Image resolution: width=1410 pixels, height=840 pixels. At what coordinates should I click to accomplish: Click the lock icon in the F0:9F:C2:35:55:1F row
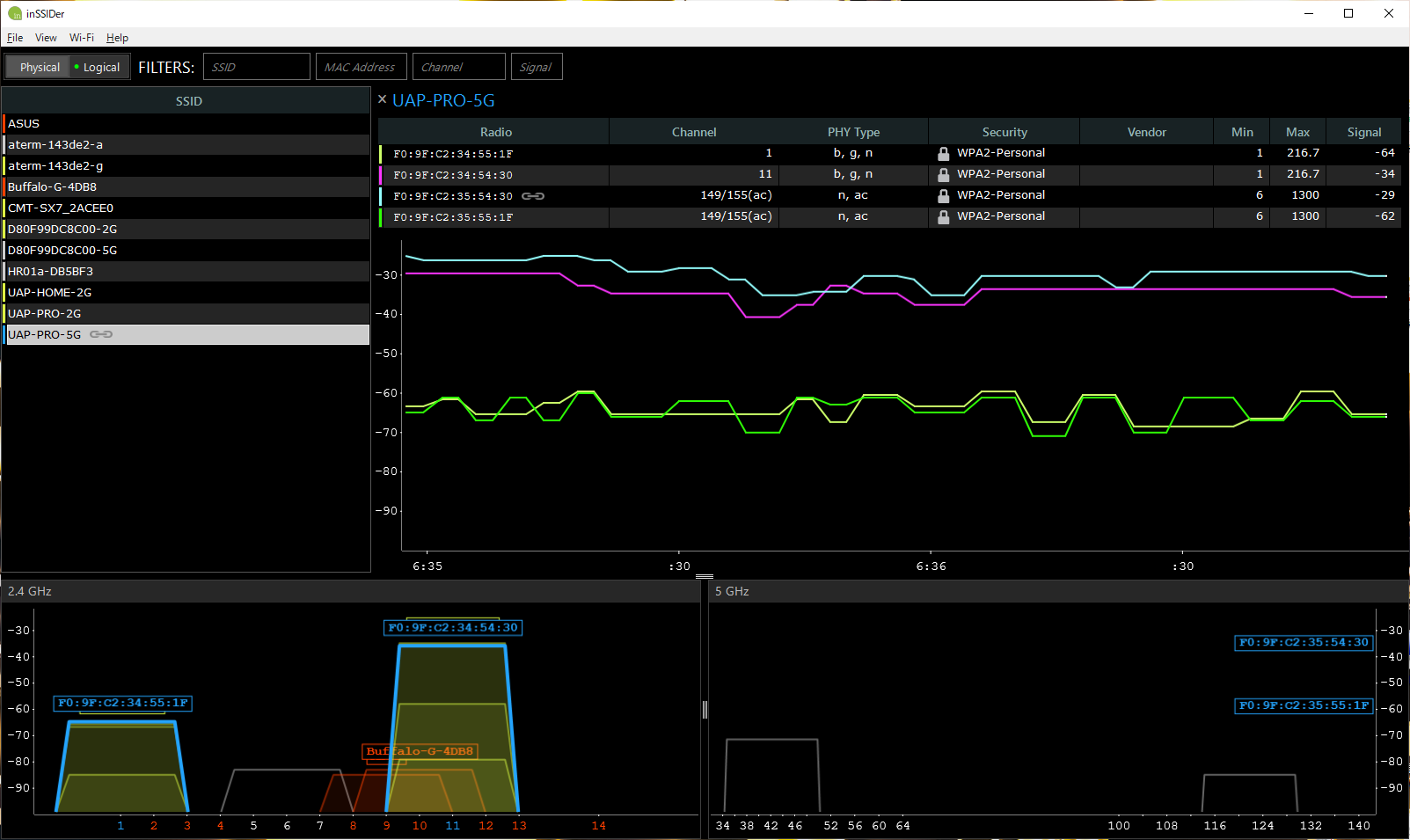pos(943,217)
